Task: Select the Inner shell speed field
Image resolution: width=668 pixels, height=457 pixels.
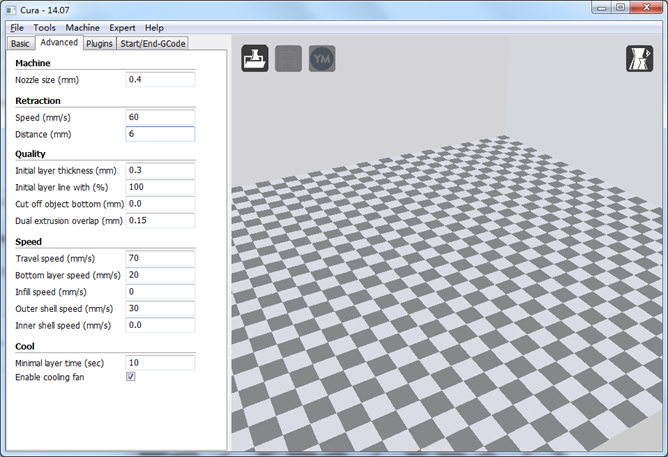Action: pos(160,325)
